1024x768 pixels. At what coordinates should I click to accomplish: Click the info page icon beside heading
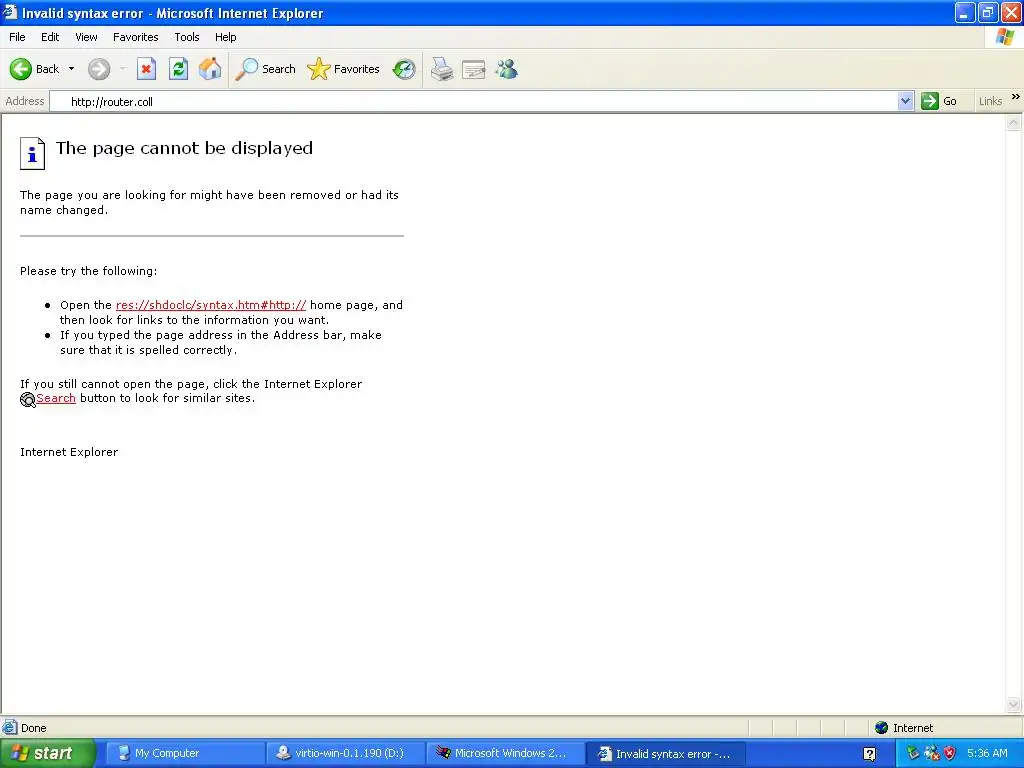32,153
